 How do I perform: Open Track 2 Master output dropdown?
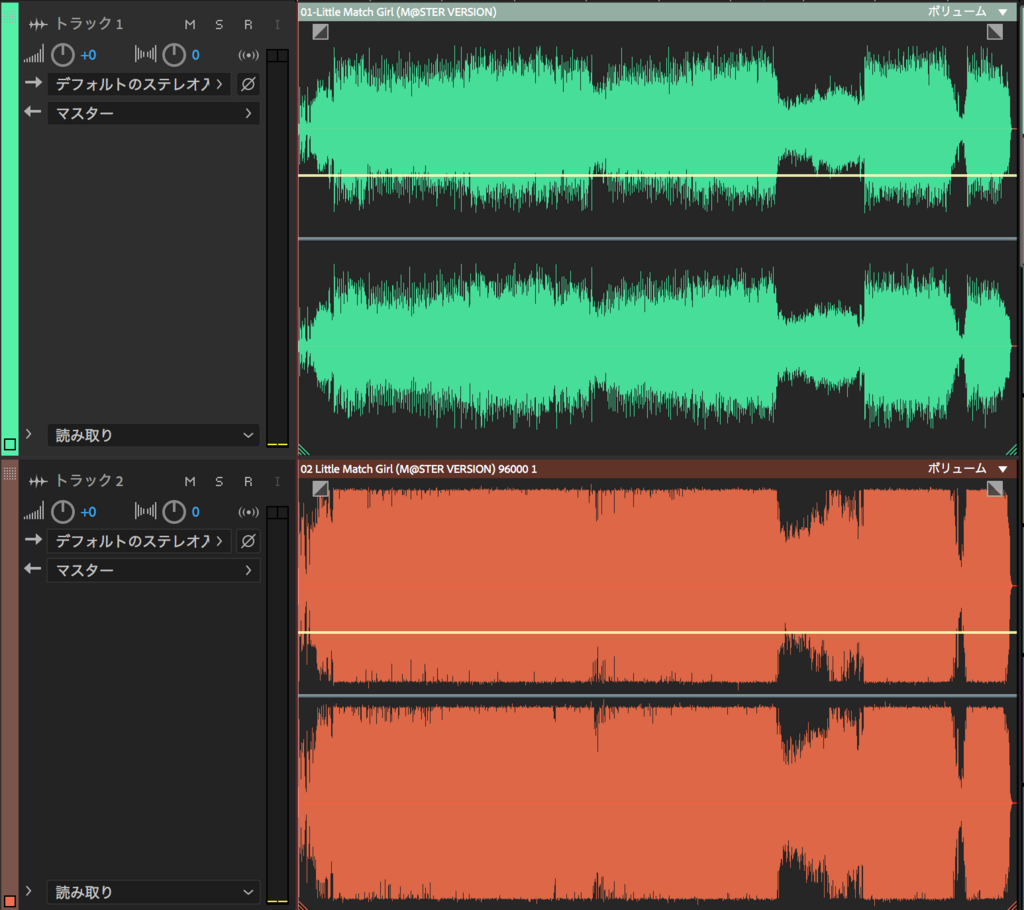pyautogui.click(x=153, y=570)
